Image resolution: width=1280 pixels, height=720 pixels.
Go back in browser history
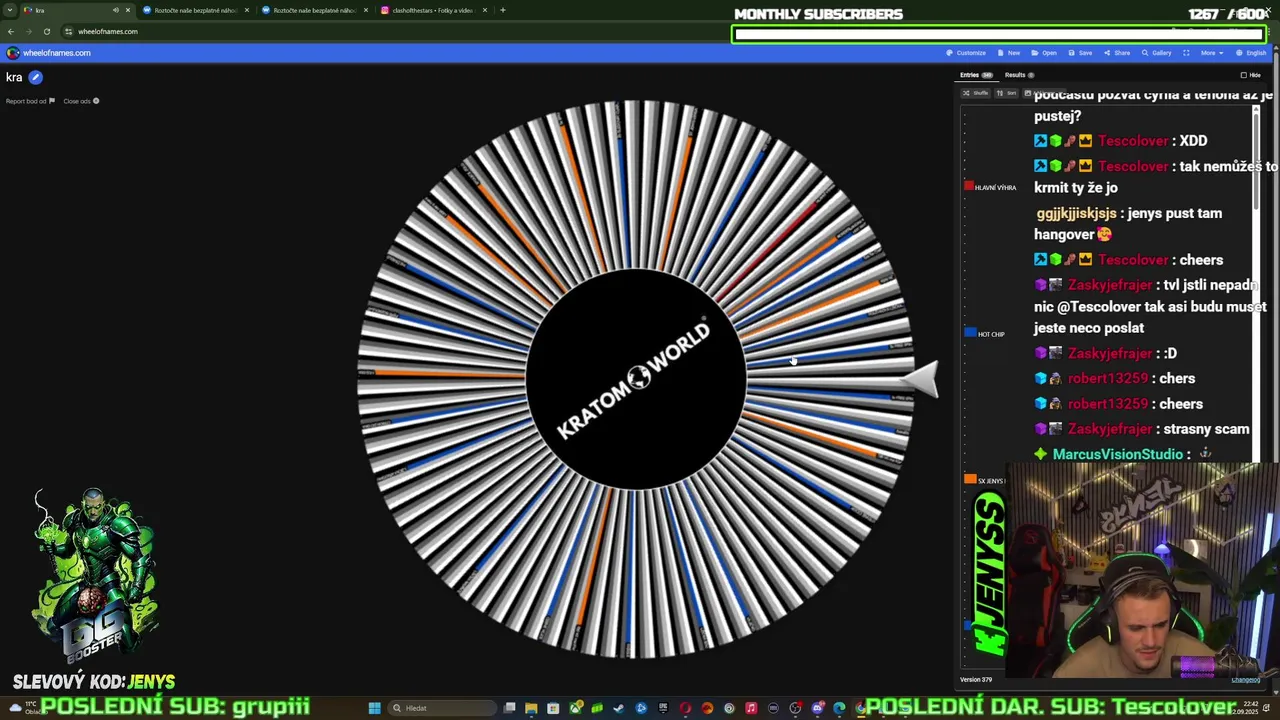point(11,31)
